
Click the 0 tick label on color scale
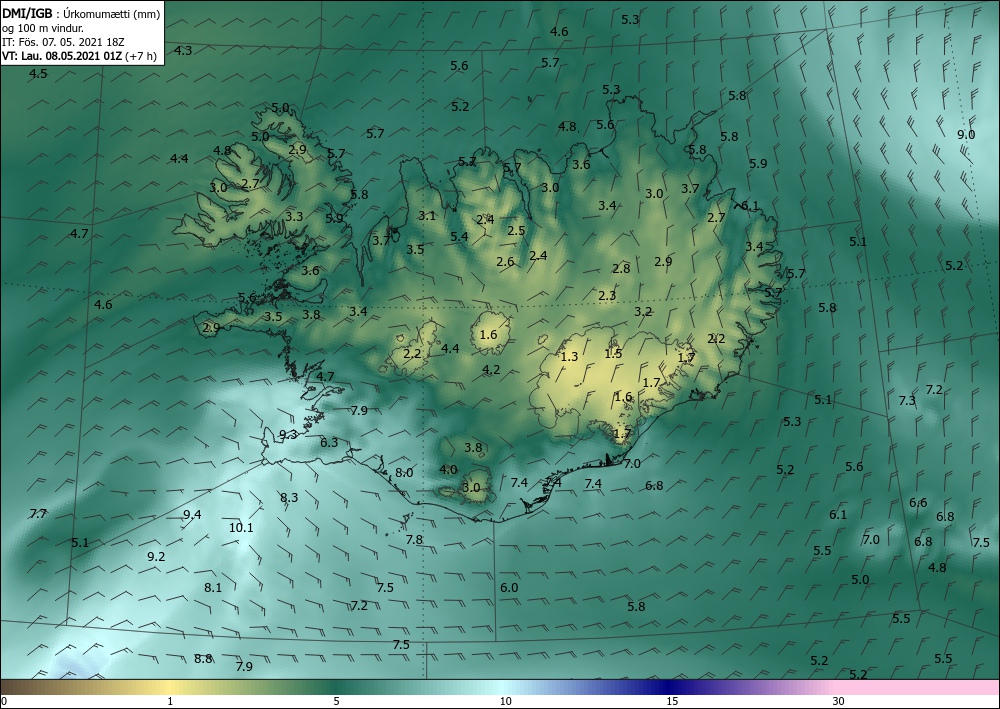point(4,702)
